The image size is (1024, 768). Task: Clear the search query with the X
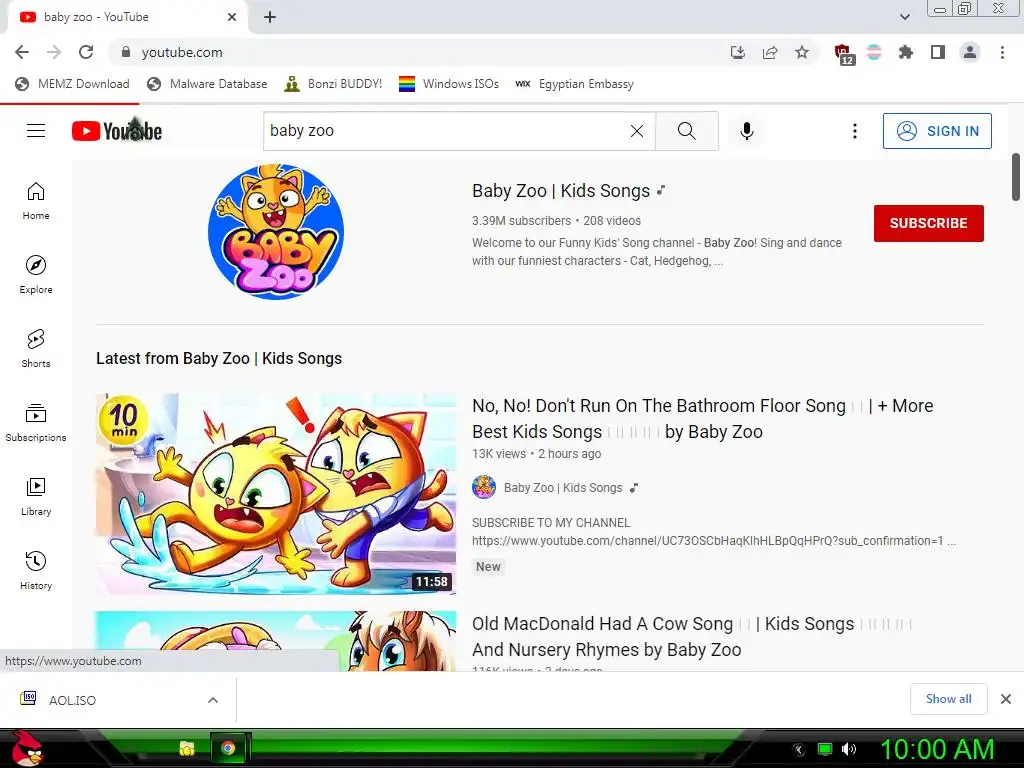coord(637,131)
